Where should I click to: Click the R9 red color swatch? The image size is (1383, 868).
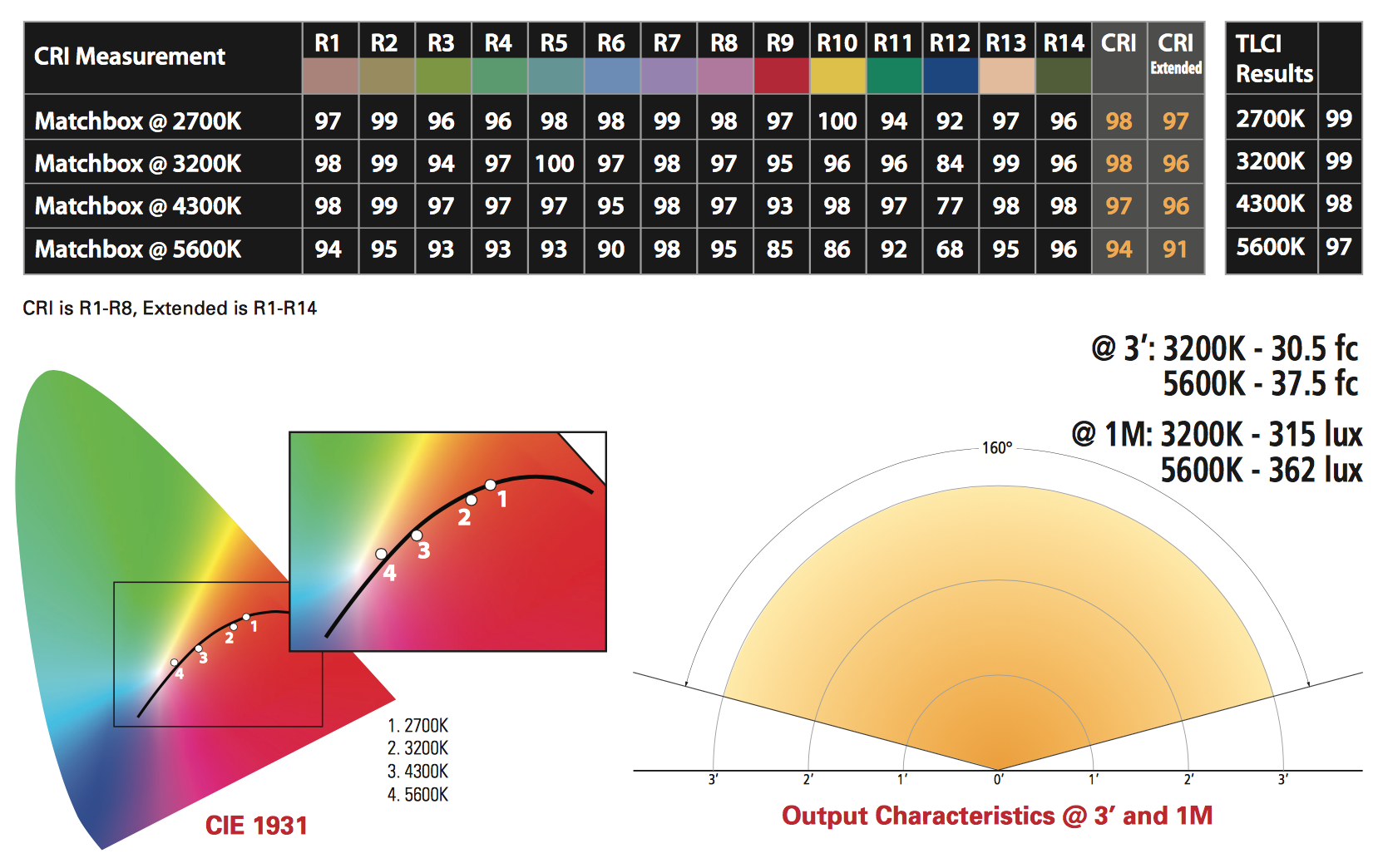[781, 76]
